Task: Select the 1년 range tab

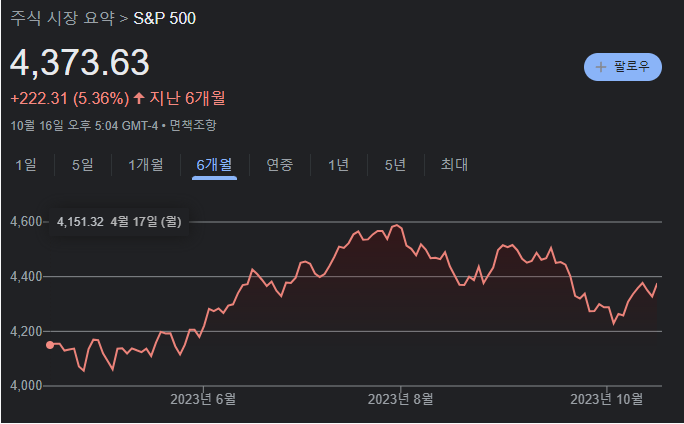Action: [339, 165]
